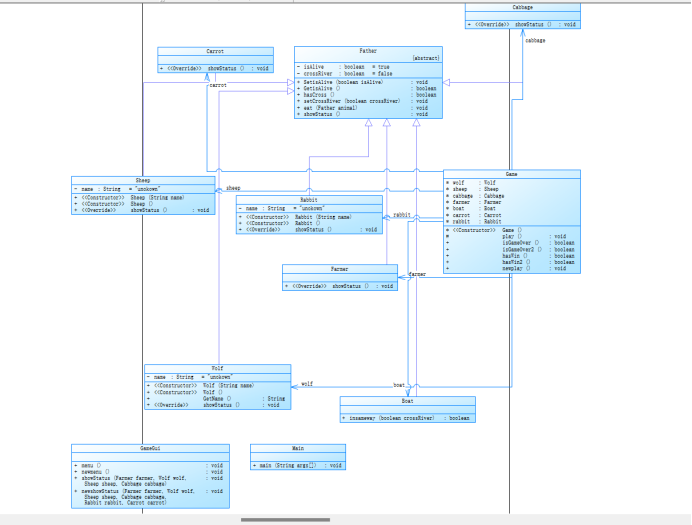692x525 pixels.
Task: Click the Farmer class box title
Action: pyautogui.click(x=340, y=269)
